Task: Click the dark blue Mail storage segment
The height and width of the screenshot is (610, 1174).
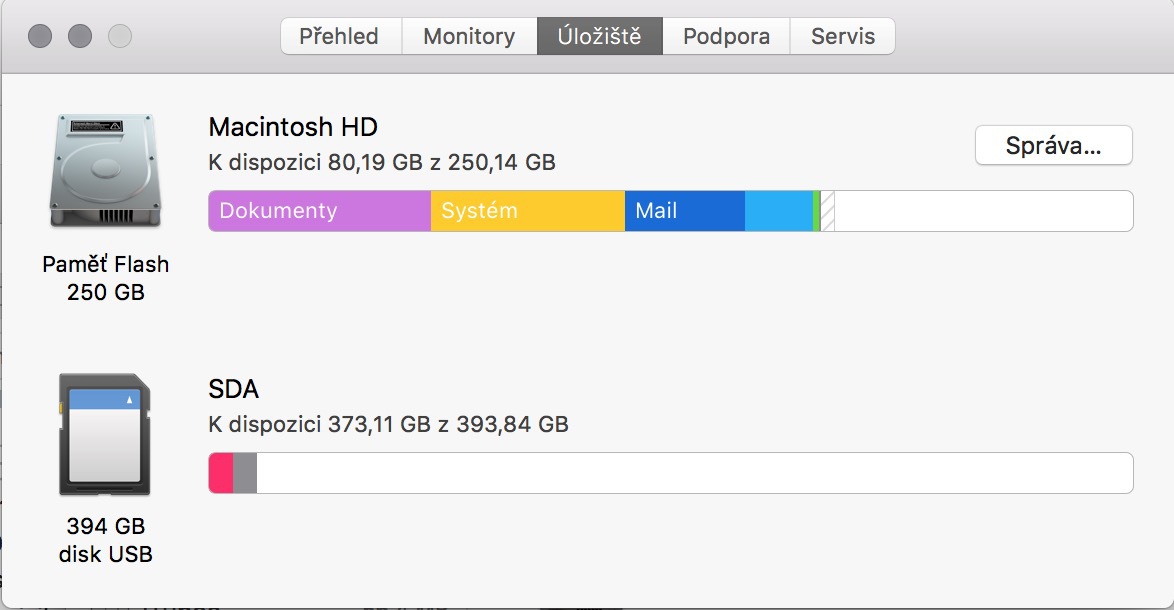Action: click(x=685, y=211)
